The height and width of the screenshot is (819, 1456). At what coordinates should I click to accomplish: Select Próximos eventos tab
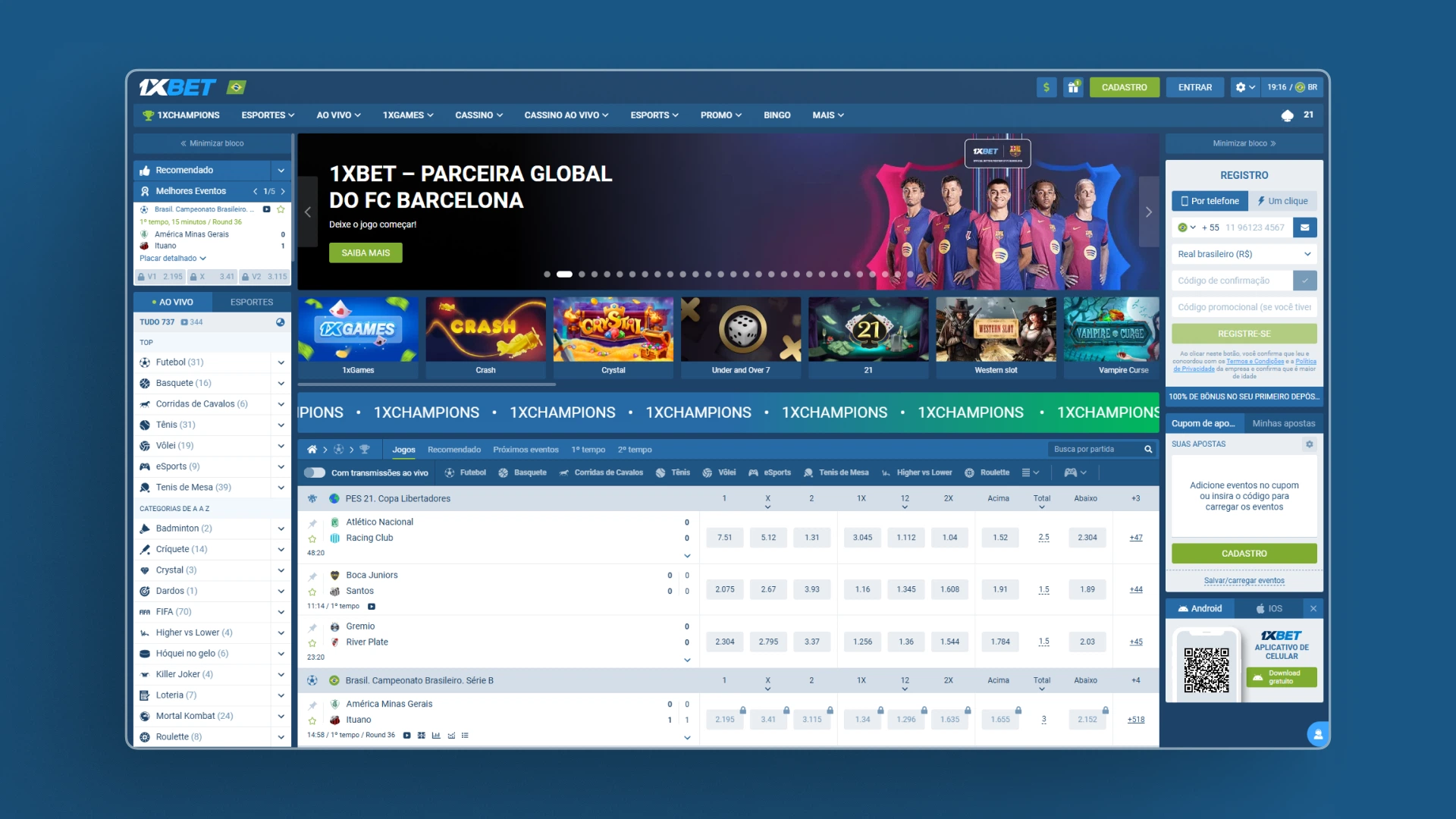click(526, 450)
